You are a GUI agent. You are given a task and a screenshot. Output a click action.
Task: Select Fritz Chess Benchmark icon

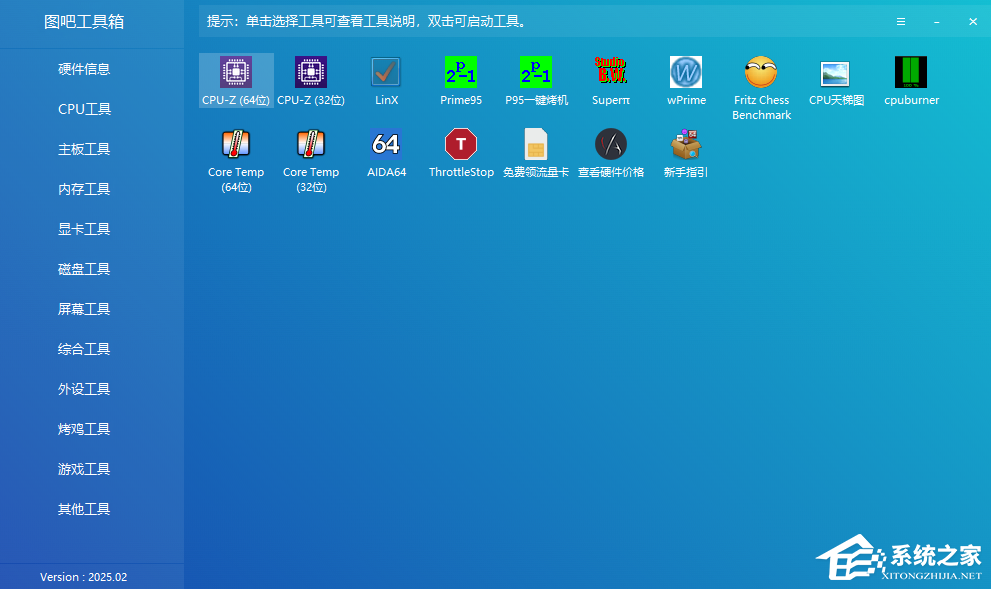(x=761, y=73)
